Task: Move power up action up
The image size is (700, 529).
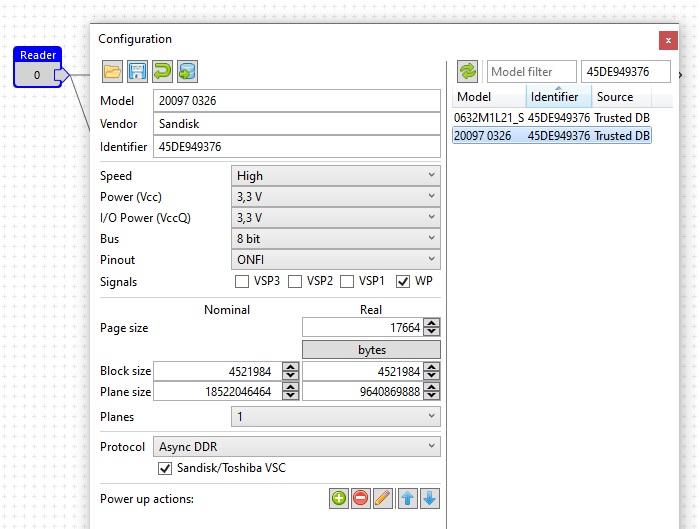Action: tap(407, 498)
